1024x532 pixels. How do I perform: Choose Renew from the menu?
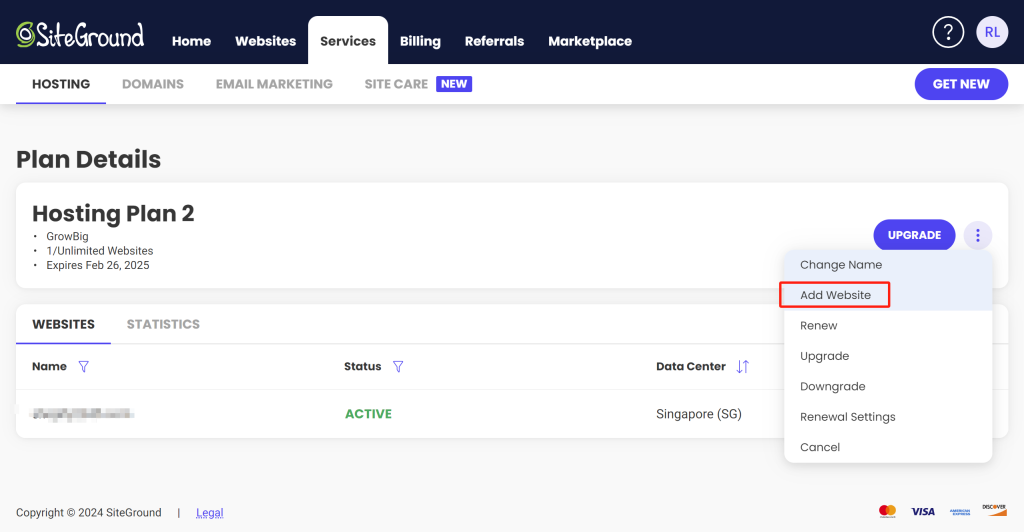888,326
